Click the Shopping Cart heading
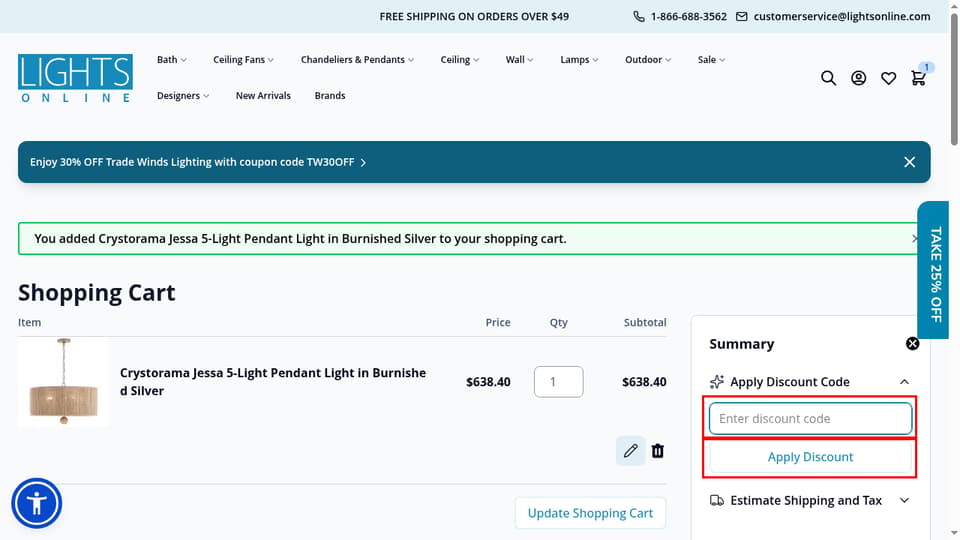Viewport: 960px width, 540px height. click(x=97, y=293)
